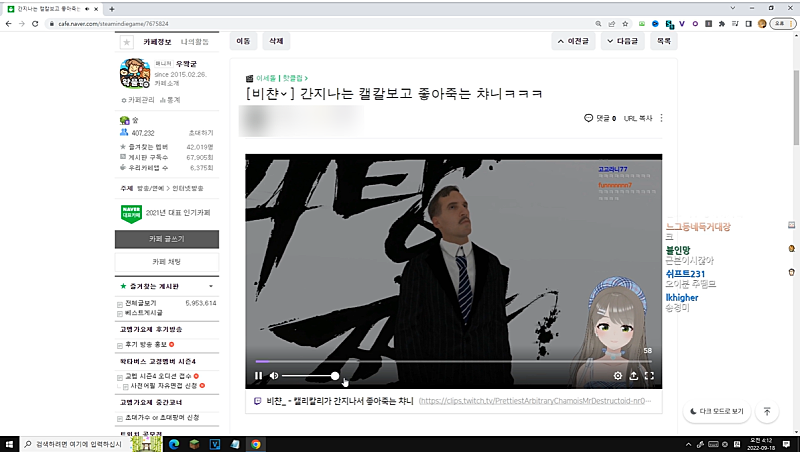
Task: Click the address bar URL
Action: pyautogui.click(x=113, y=23)
